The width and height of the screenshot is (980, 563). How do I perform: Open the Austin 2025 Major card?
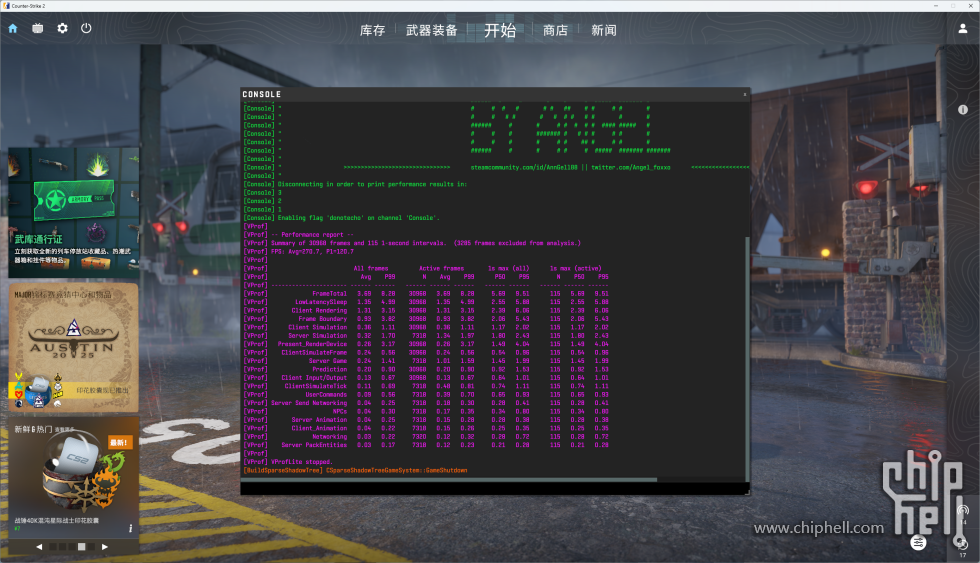(x=73, y=347)
